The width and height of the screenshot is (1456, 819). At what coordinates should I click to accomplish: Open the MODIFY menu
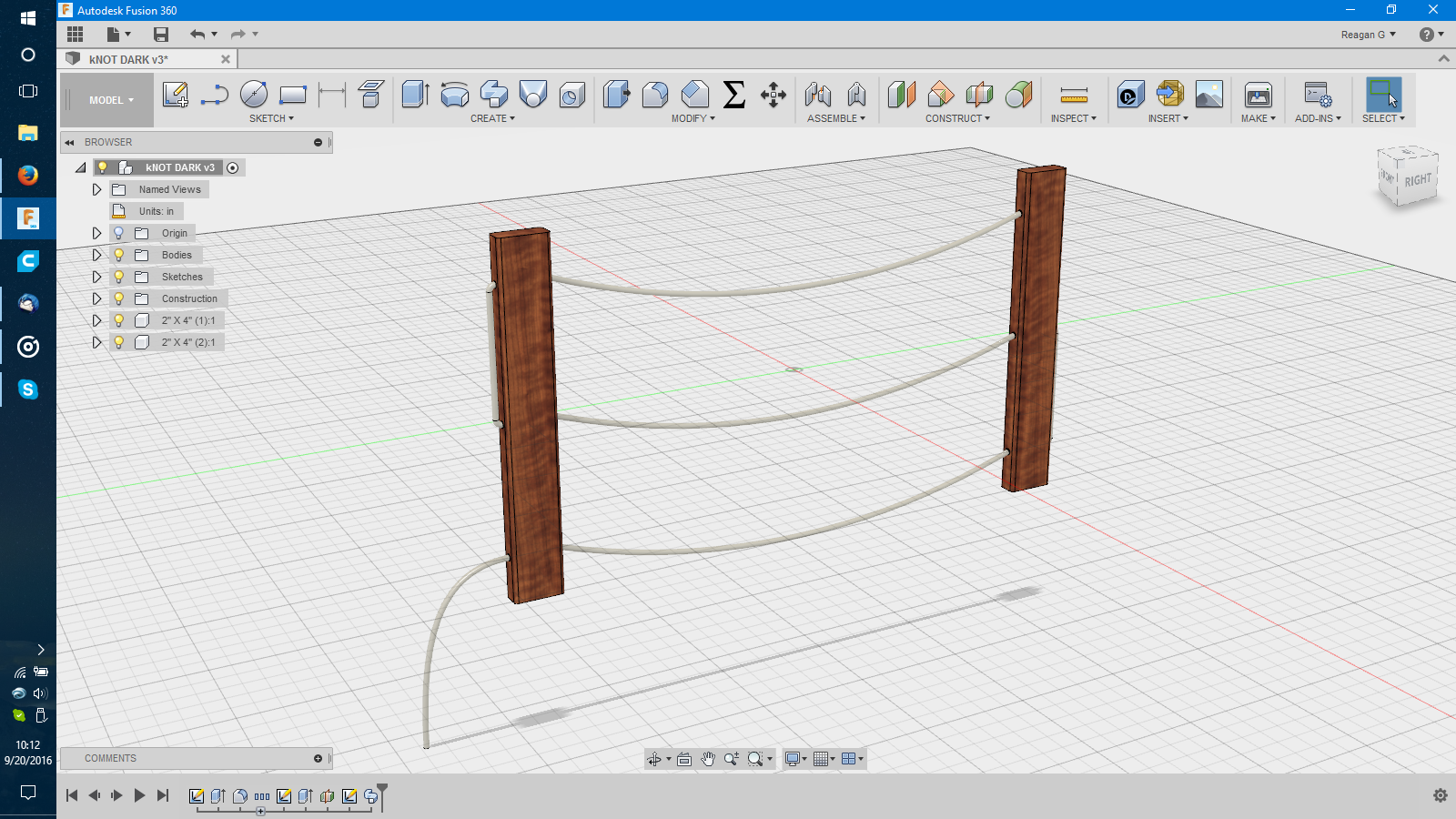693,118
